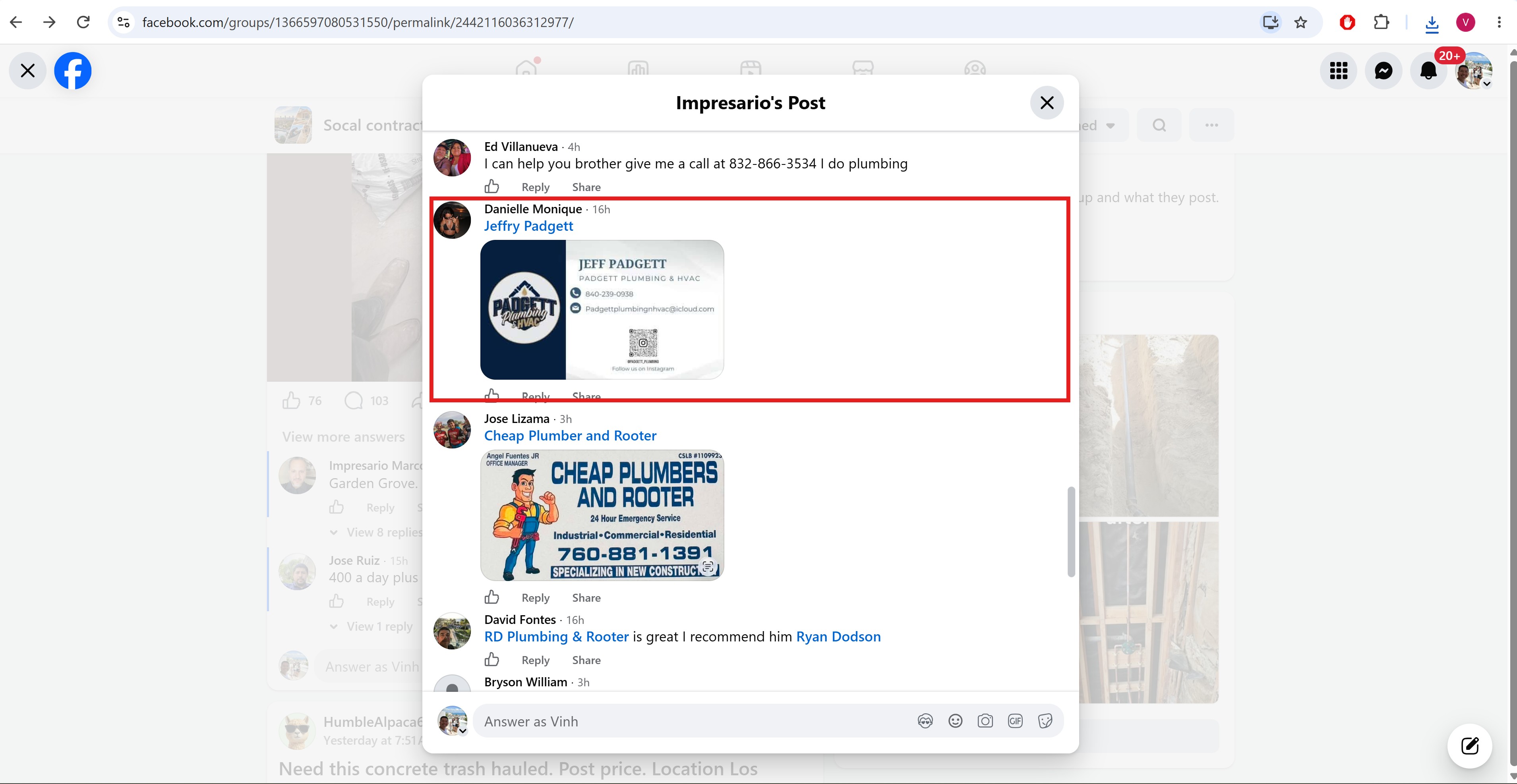This screenshot has width=1517, height=784.
Task: Open notifications bell
Action: [x=1429, y=71]
